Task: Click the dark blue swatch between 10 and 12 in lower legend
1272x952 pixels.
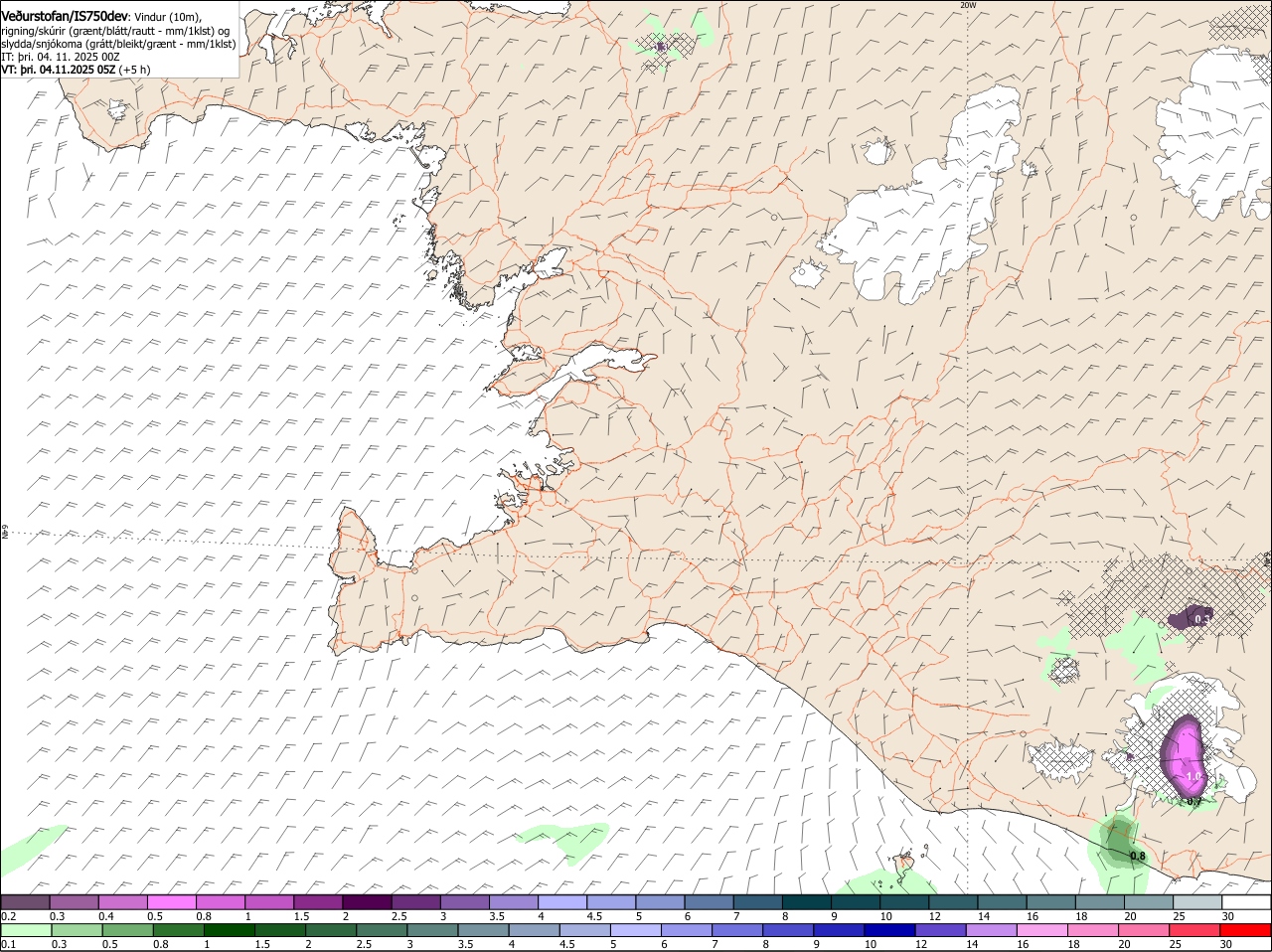Action: point(890,930)
